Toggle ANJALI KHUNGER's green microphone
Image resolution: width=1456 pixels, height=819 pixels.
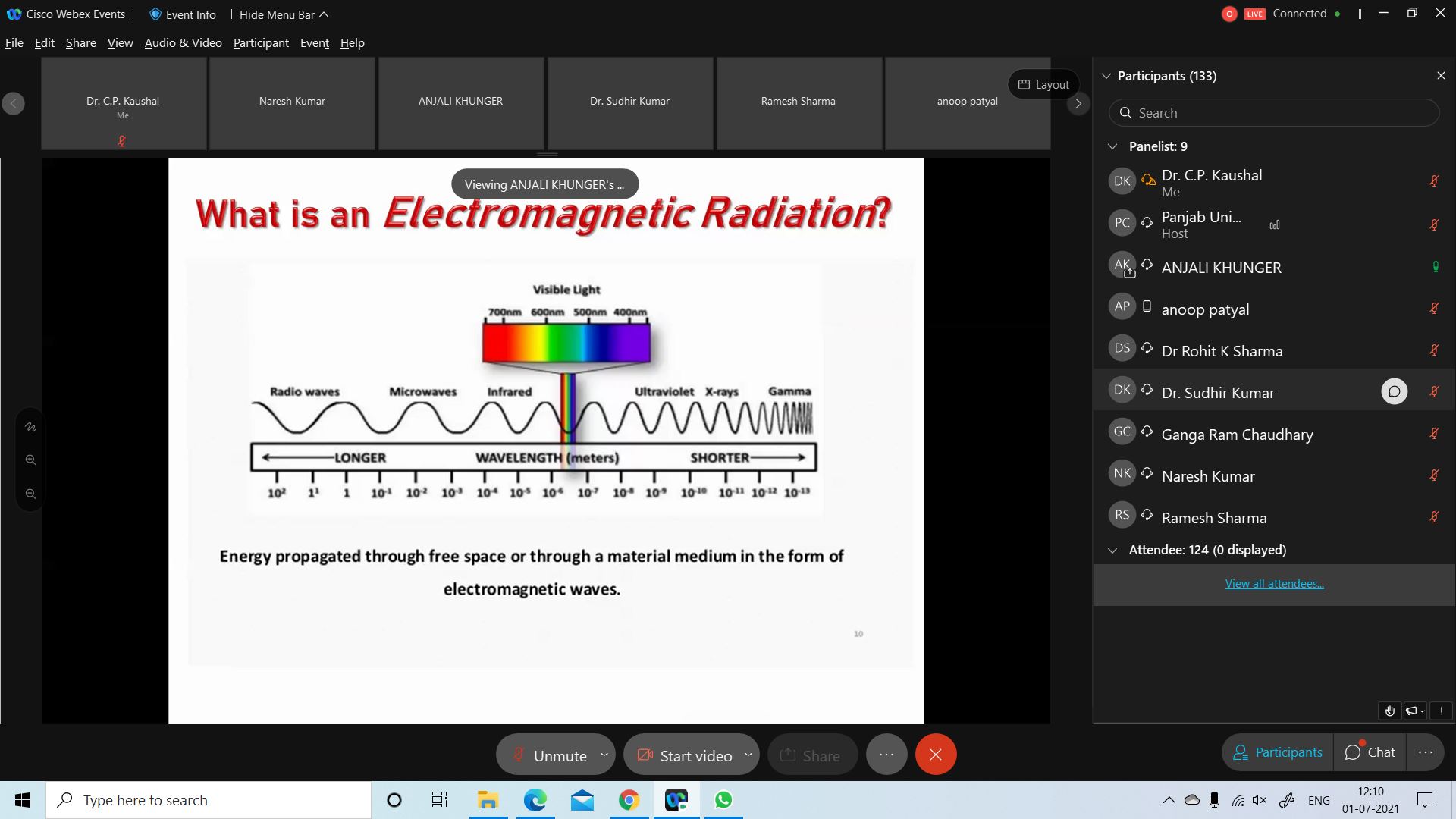click(1435, 266)
